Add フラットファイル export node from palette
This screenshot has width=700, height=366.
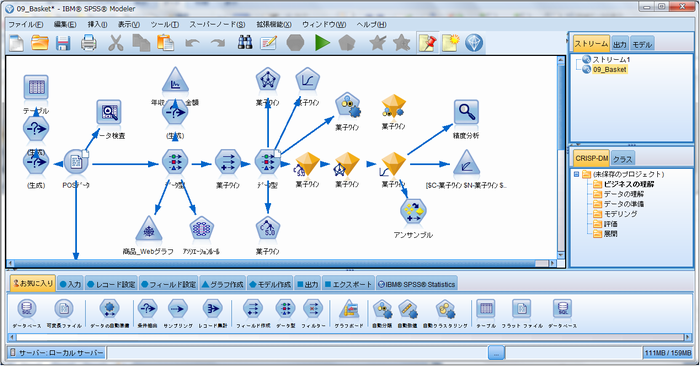point(521,308)
